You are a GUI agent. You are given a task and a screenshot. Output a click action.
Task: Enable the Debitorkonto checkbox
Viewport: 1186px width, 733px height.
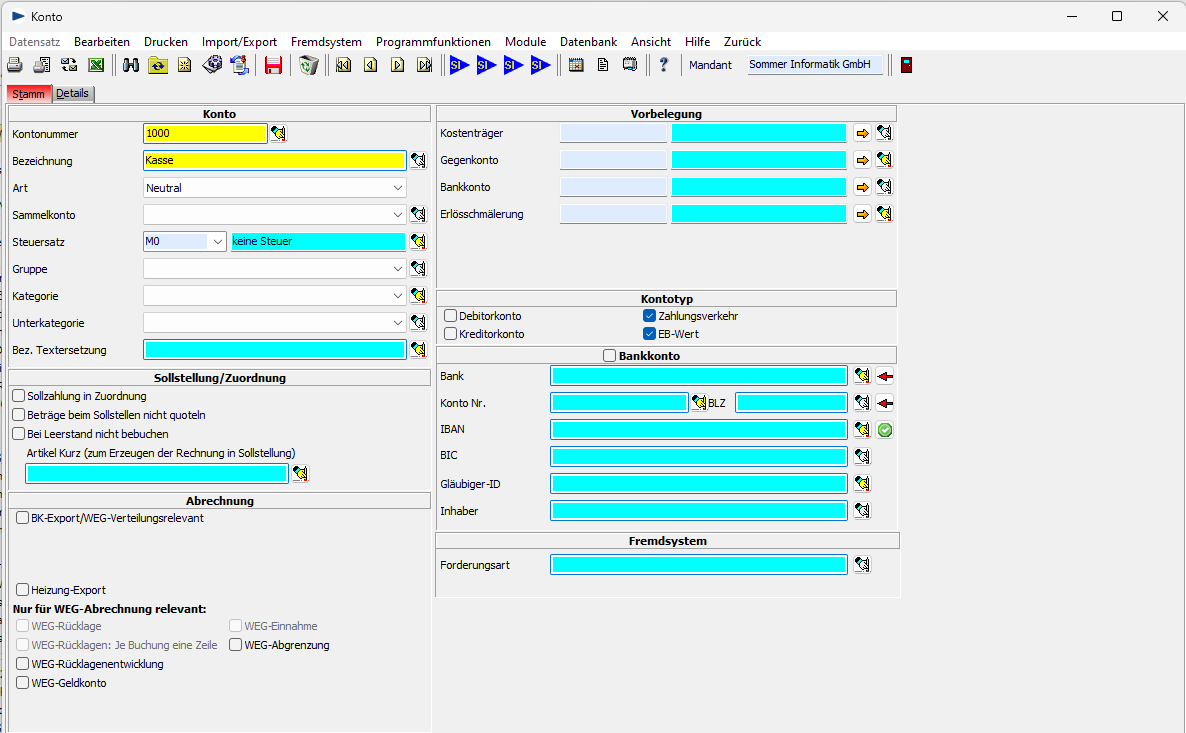pos(451,316)
